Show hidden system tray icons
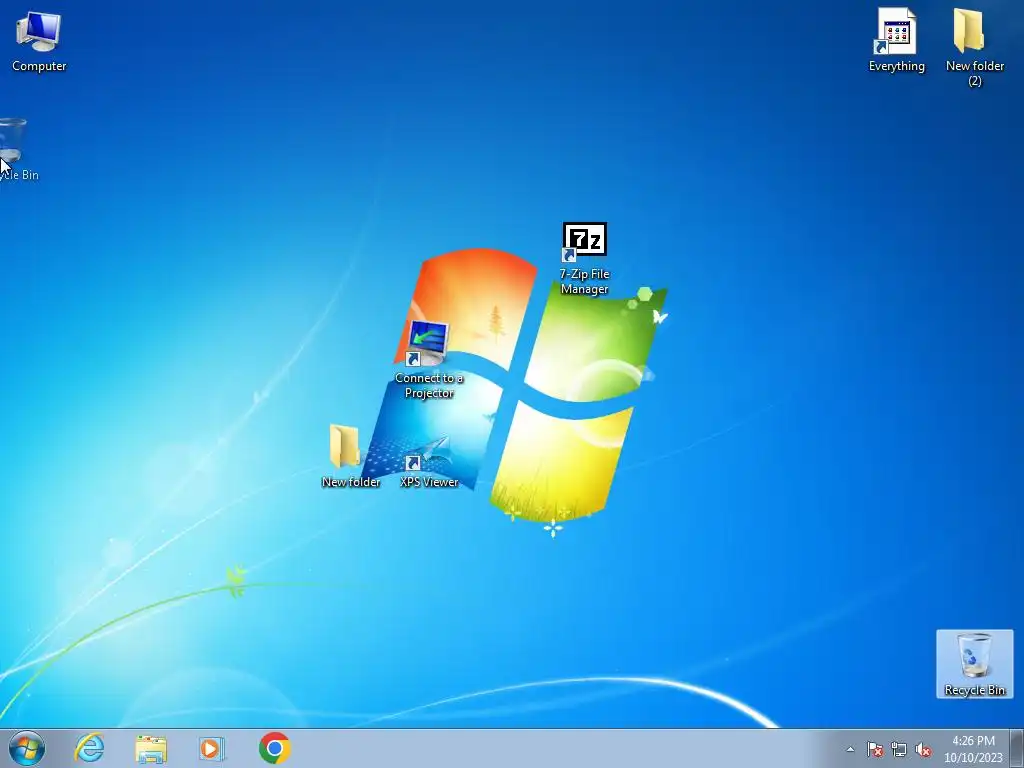1024x768 pixels. [x=850, y=750]
